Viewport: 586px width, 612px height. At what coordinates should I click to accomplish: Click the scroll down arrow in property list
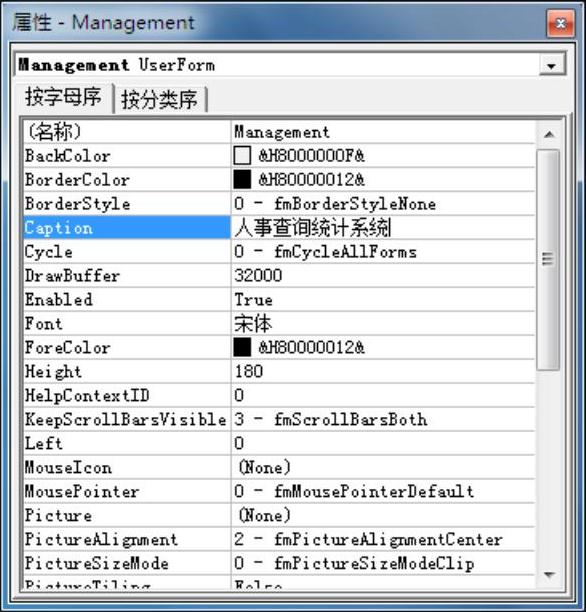pos(549,575)
